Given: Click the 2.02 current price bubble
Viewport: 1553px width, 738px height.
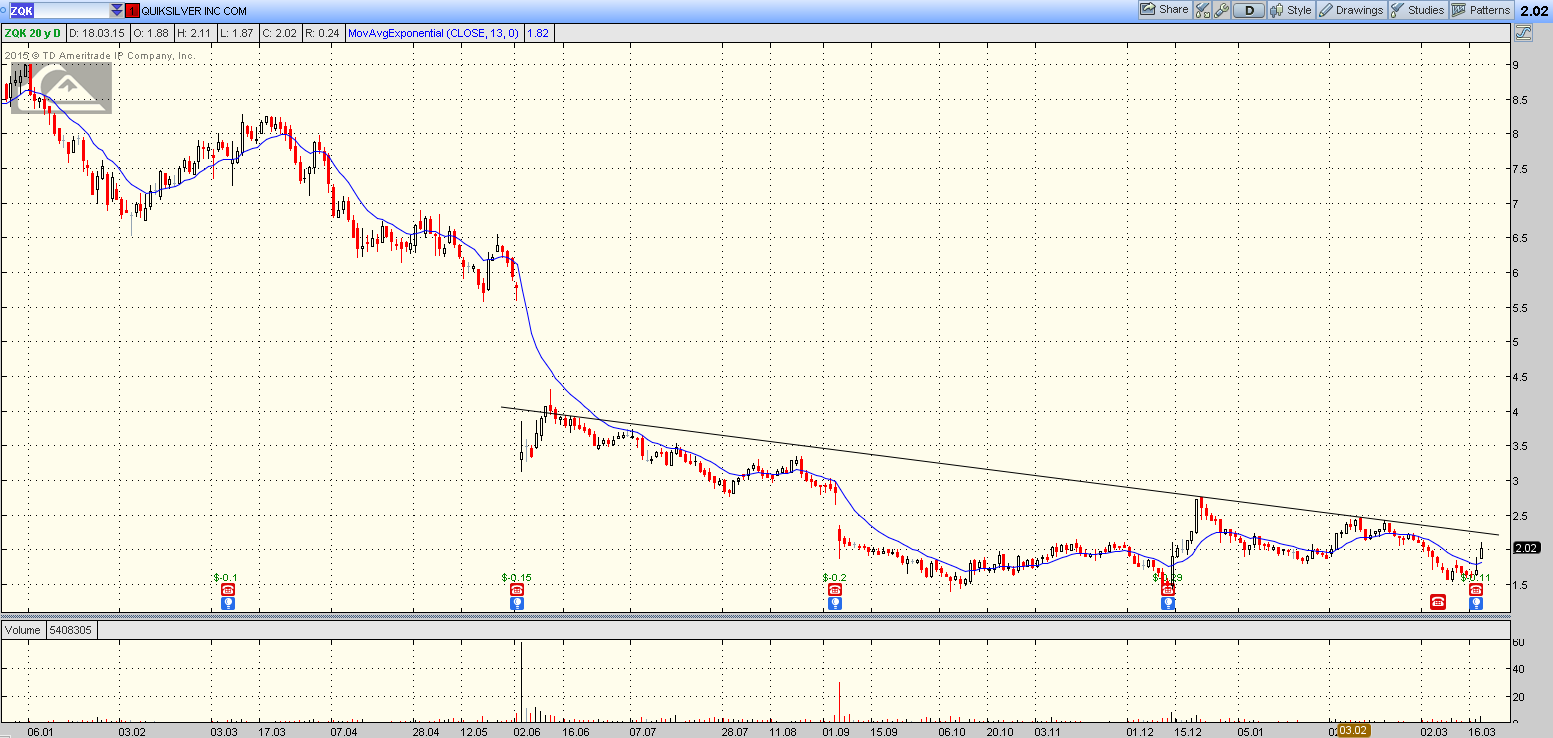Looking at the screenshot, I should point(1526,548).
